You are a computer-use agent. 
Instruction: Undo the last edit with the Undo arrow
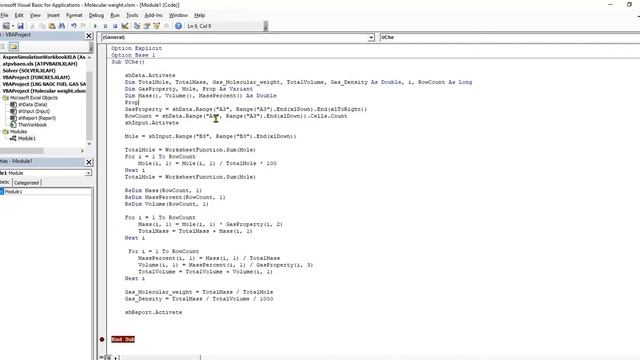click(x=74, y=26)
